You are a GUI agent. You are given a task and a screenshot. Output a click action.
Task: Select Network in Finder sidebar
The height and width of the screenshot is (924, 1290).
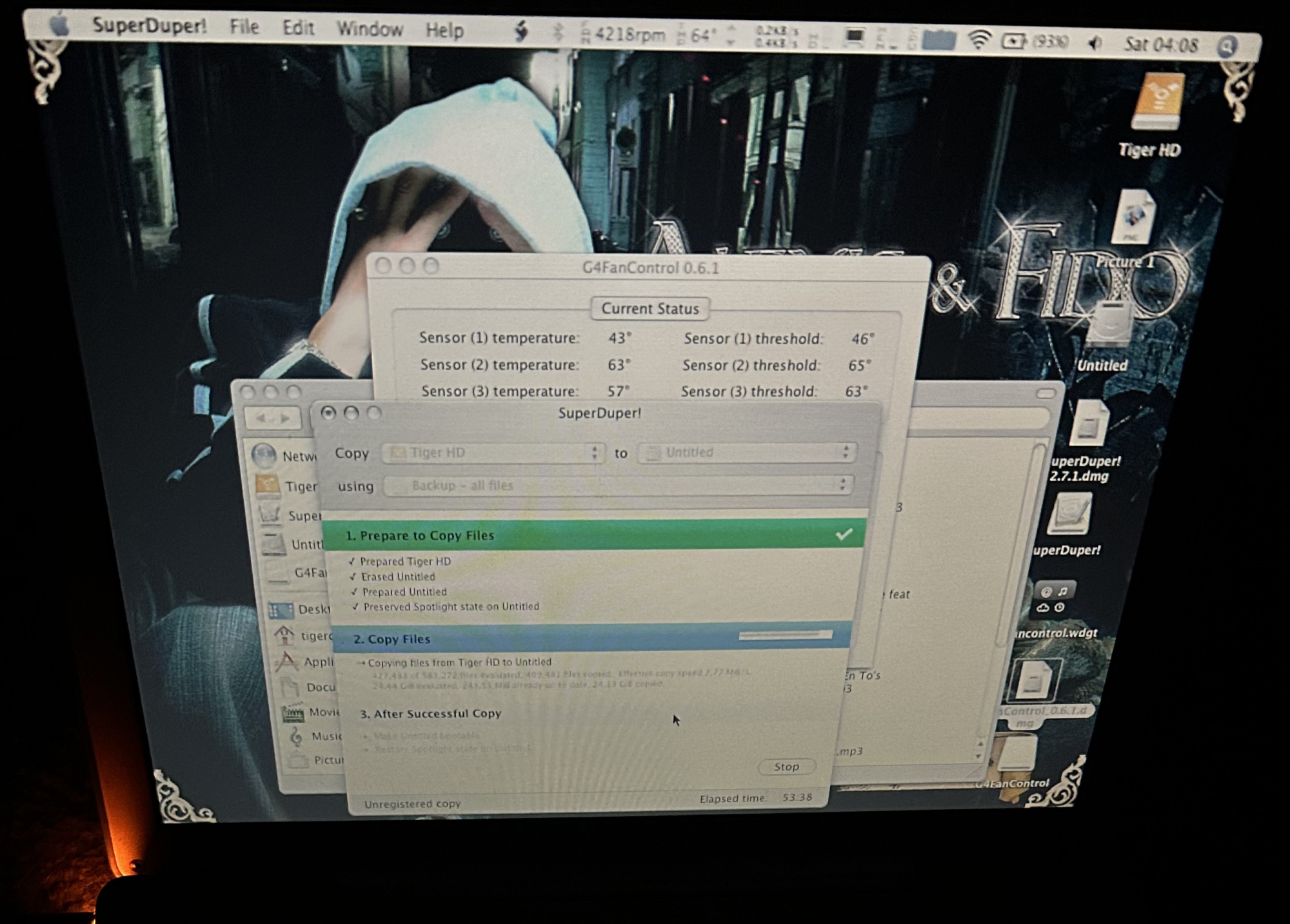(285, 456)
